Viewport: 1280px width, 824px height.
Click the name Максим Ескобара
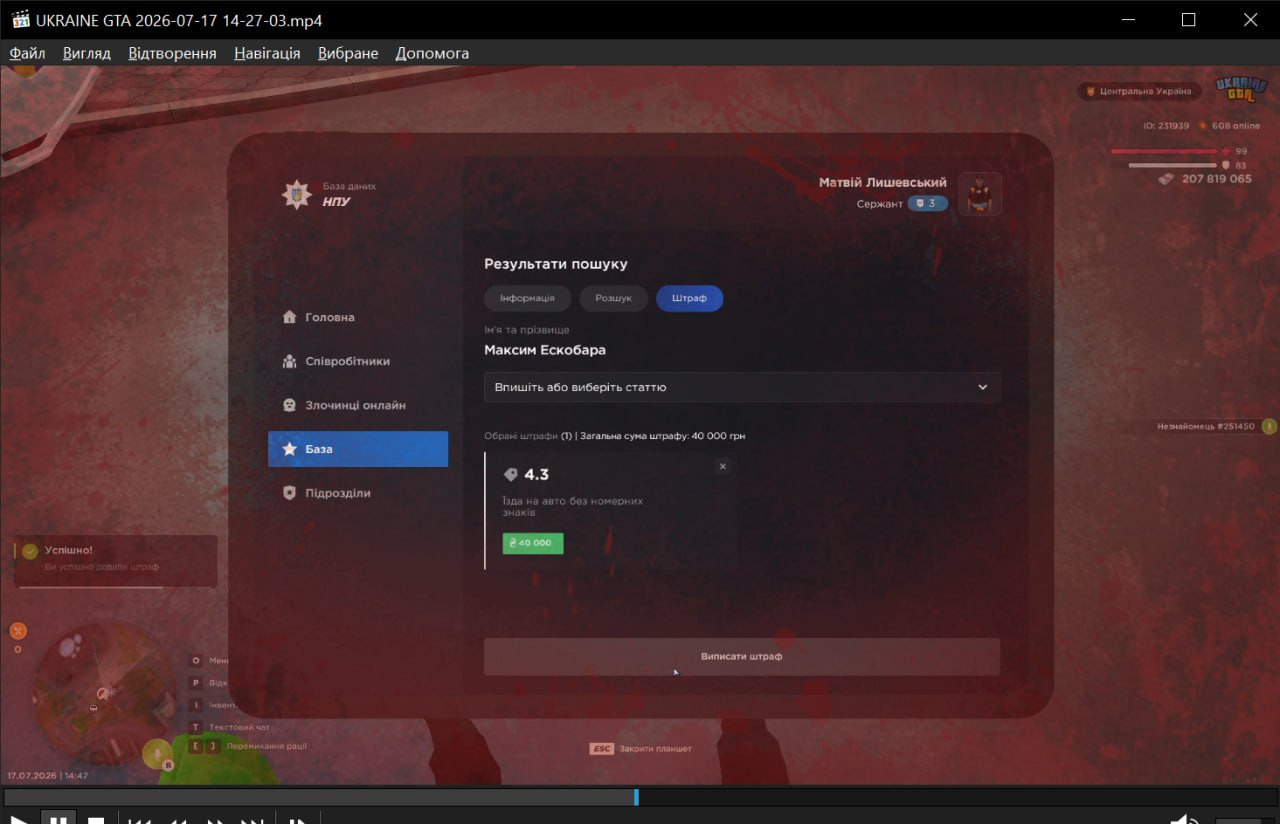[545, 350]
